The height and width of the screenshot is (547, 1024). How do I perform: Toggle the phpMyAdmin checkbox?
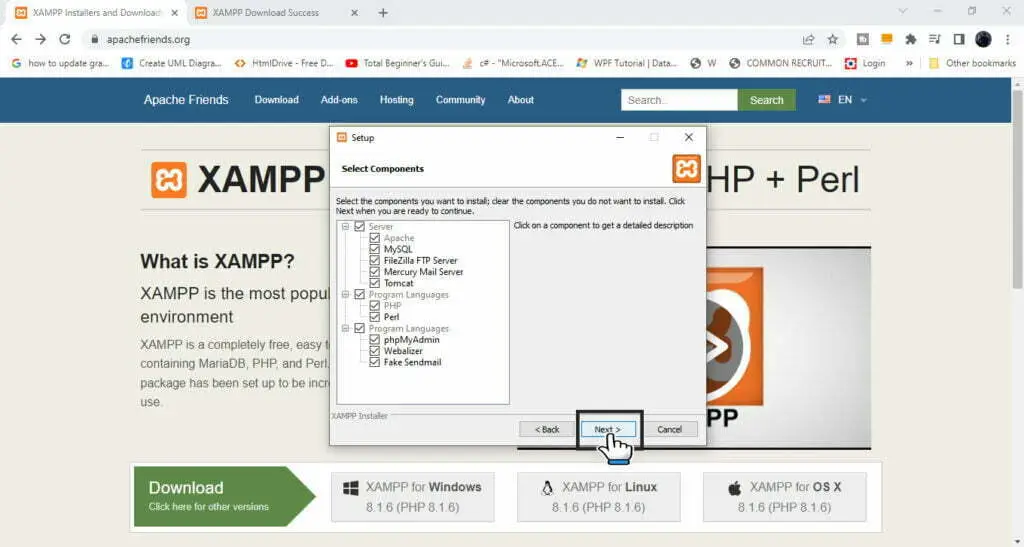pos(374,339)
